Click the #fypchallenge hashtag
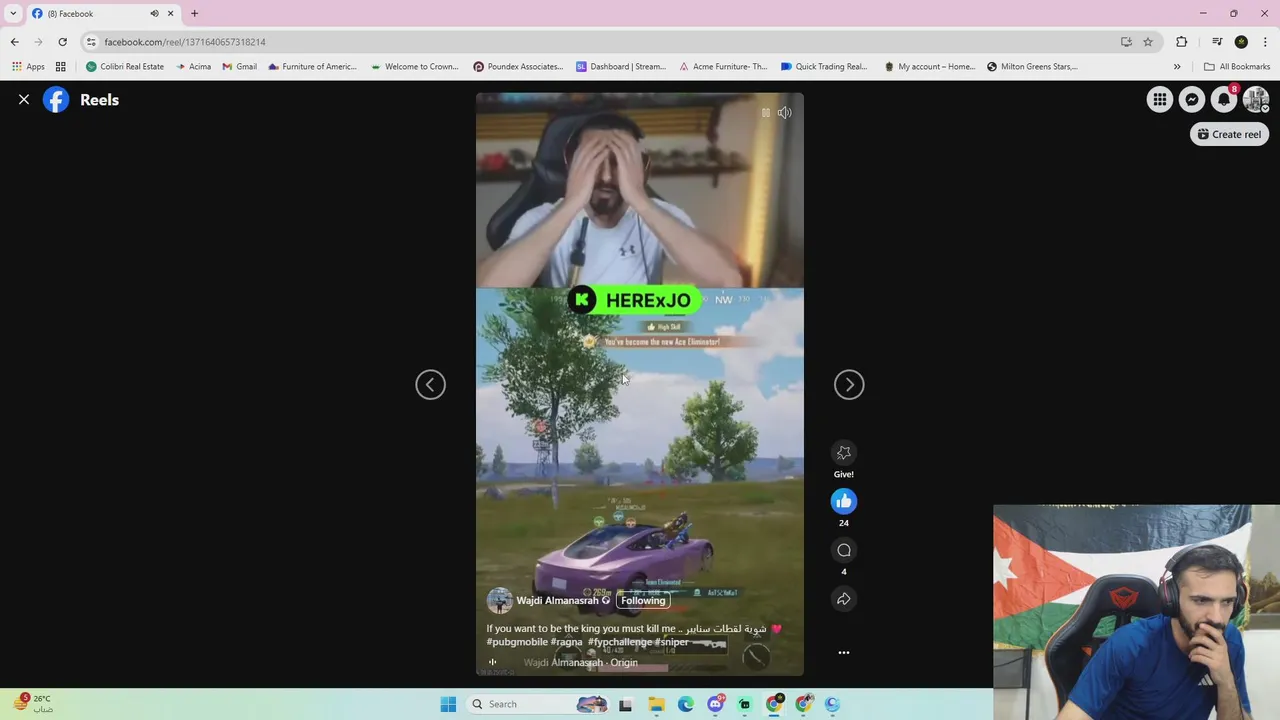The width and height of the screenshot is (1280, 720). tap(619, 642)
